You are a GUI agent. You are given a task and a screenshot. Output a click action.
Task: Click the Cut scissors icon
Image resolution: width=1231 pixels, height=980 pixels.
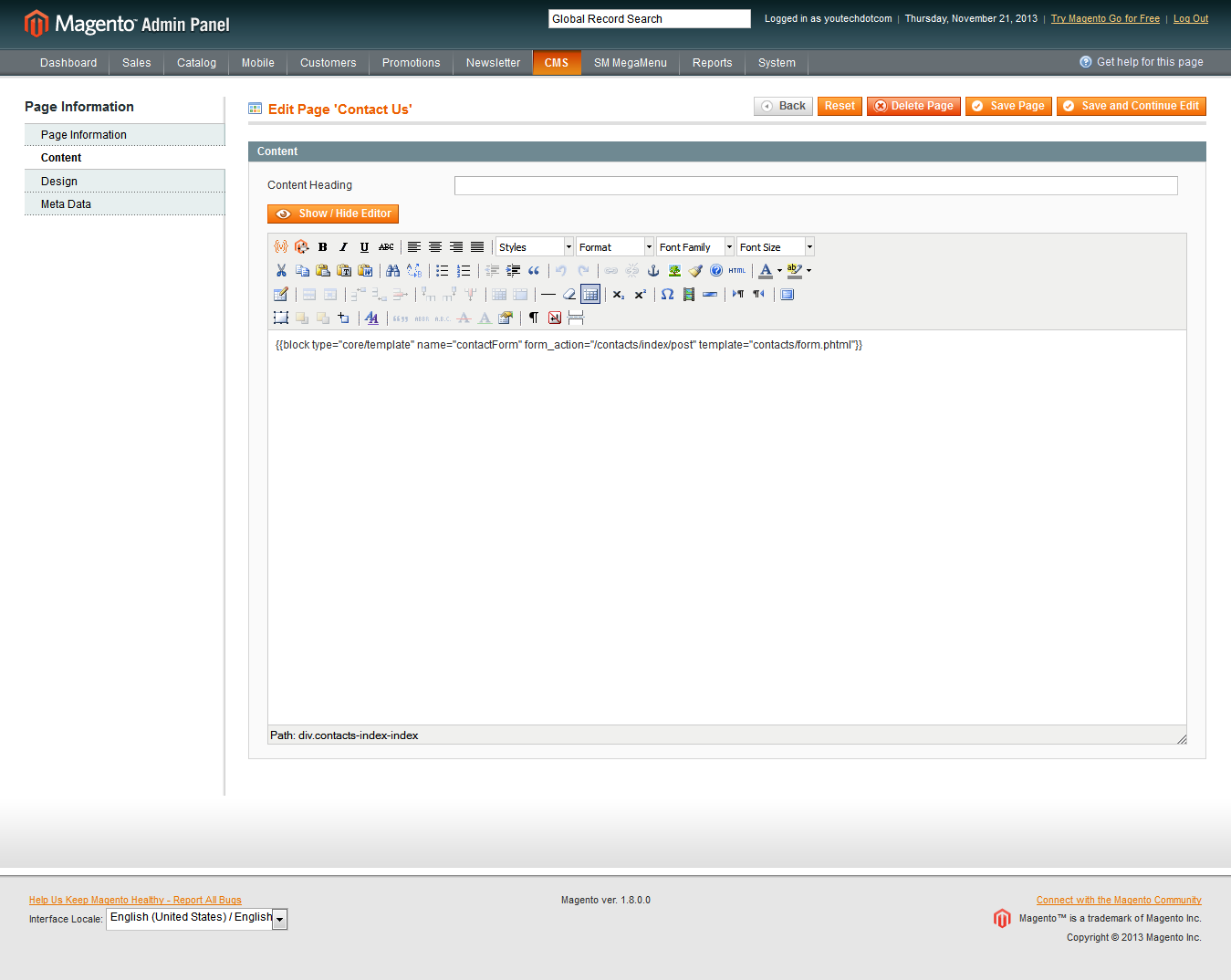click(281, 270)
